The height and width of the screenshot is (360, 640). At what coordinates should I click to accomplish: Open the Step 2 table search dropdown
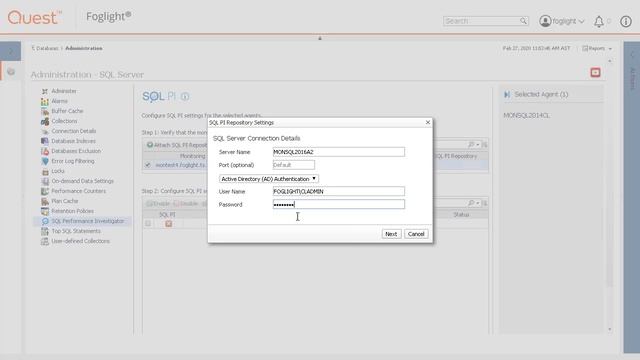pos(473,203)
